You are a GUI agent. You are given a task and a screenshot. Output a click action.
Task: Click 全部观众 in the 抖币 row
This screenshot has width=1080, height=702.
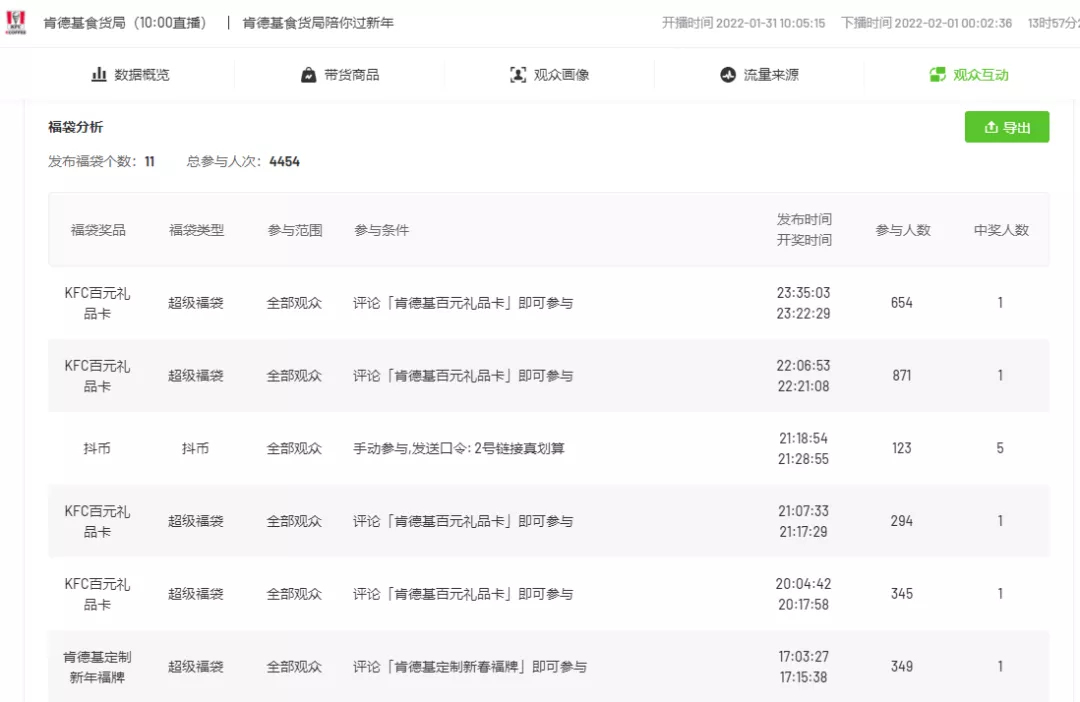[295, 448]
